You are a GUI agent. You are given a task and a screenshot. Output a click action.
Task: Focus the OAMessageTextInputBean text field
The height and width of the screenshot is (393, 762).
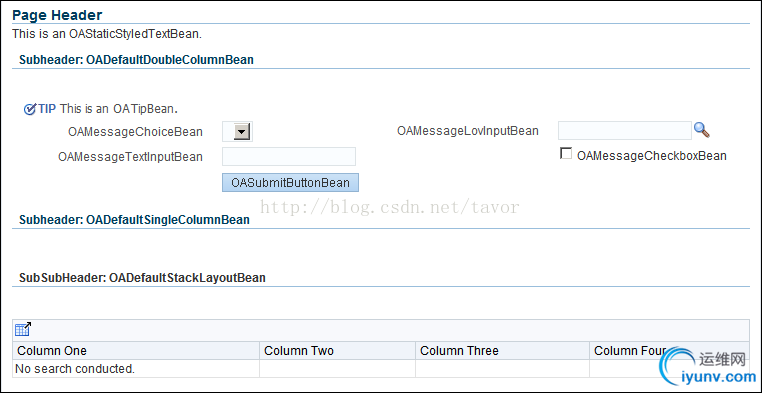[x=289, y=156]
